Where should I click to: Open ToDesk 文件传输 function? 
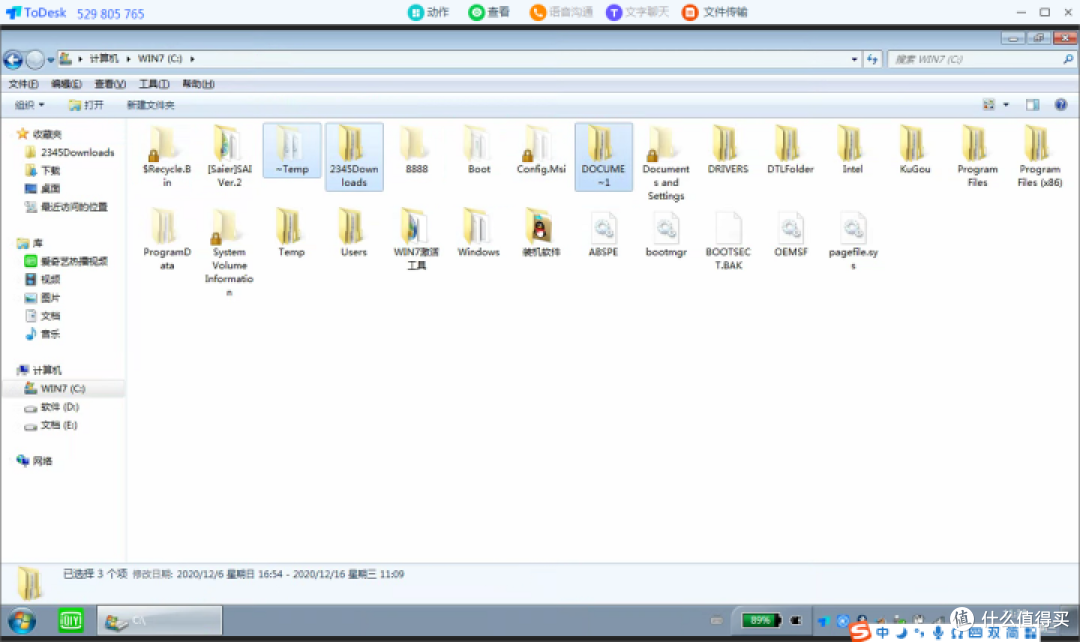click(714, 12)
